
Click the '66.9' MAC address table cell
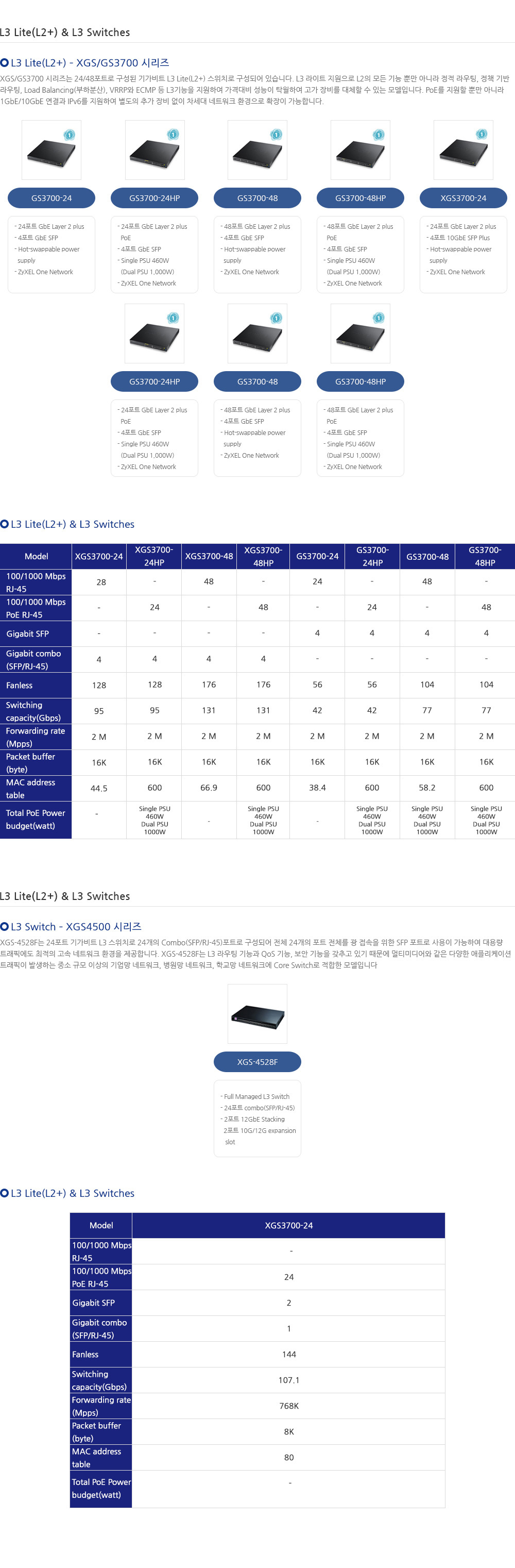click(209, 788)
